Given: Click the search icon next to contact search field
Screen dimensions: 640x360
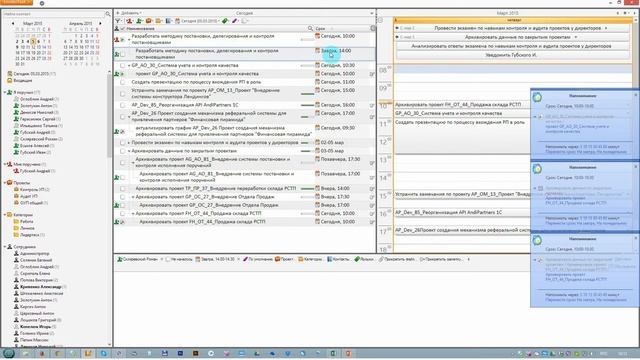Looking at the screenshot, I should coord(108,14).
